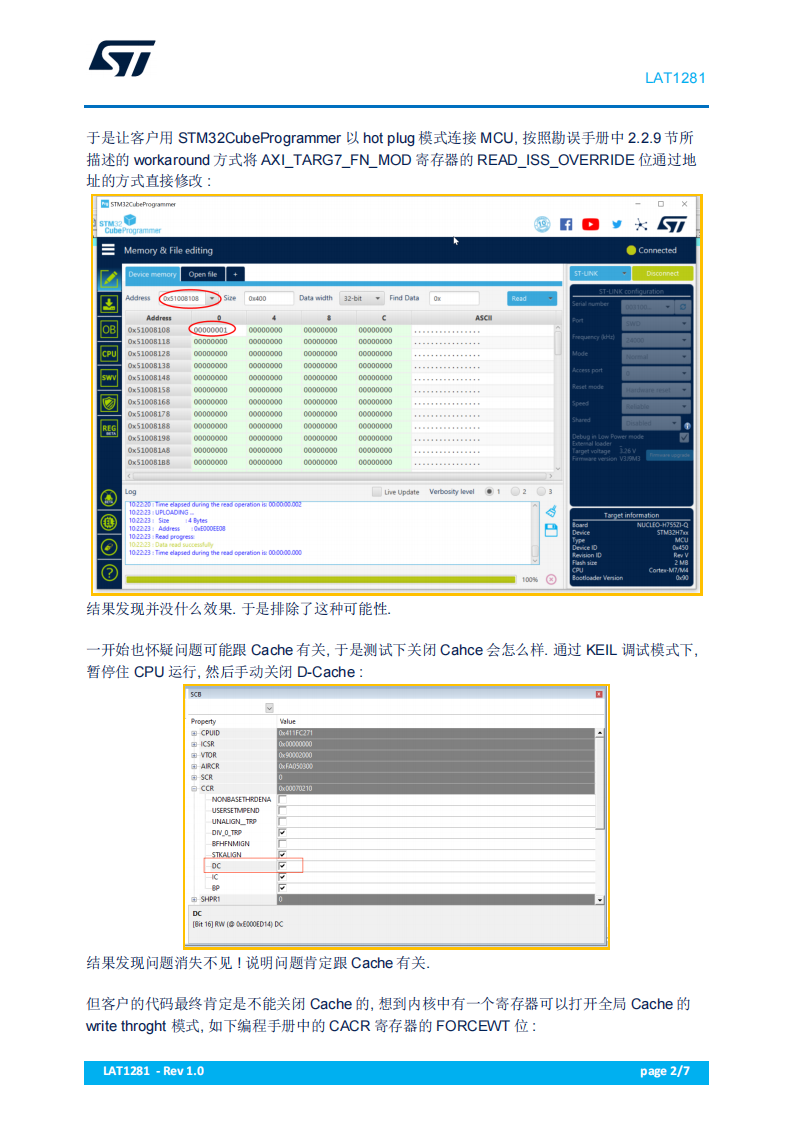Click the link/wrench sidebar icon
The height and width of the screenshot is (1122, 793).
109,547
